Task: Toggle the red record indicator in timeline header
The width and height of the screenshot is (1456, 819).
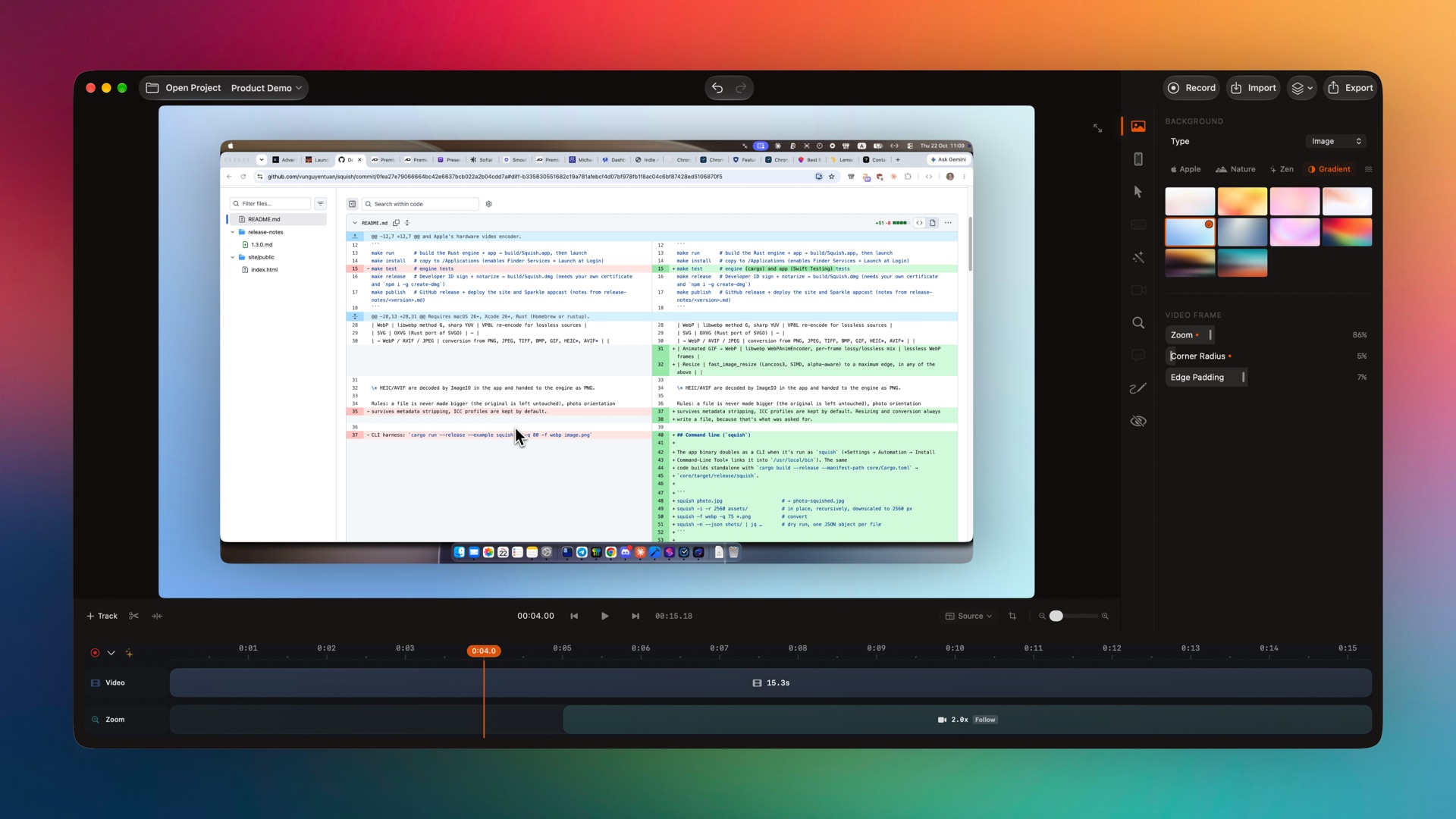Action: click(x=95, y=653)
